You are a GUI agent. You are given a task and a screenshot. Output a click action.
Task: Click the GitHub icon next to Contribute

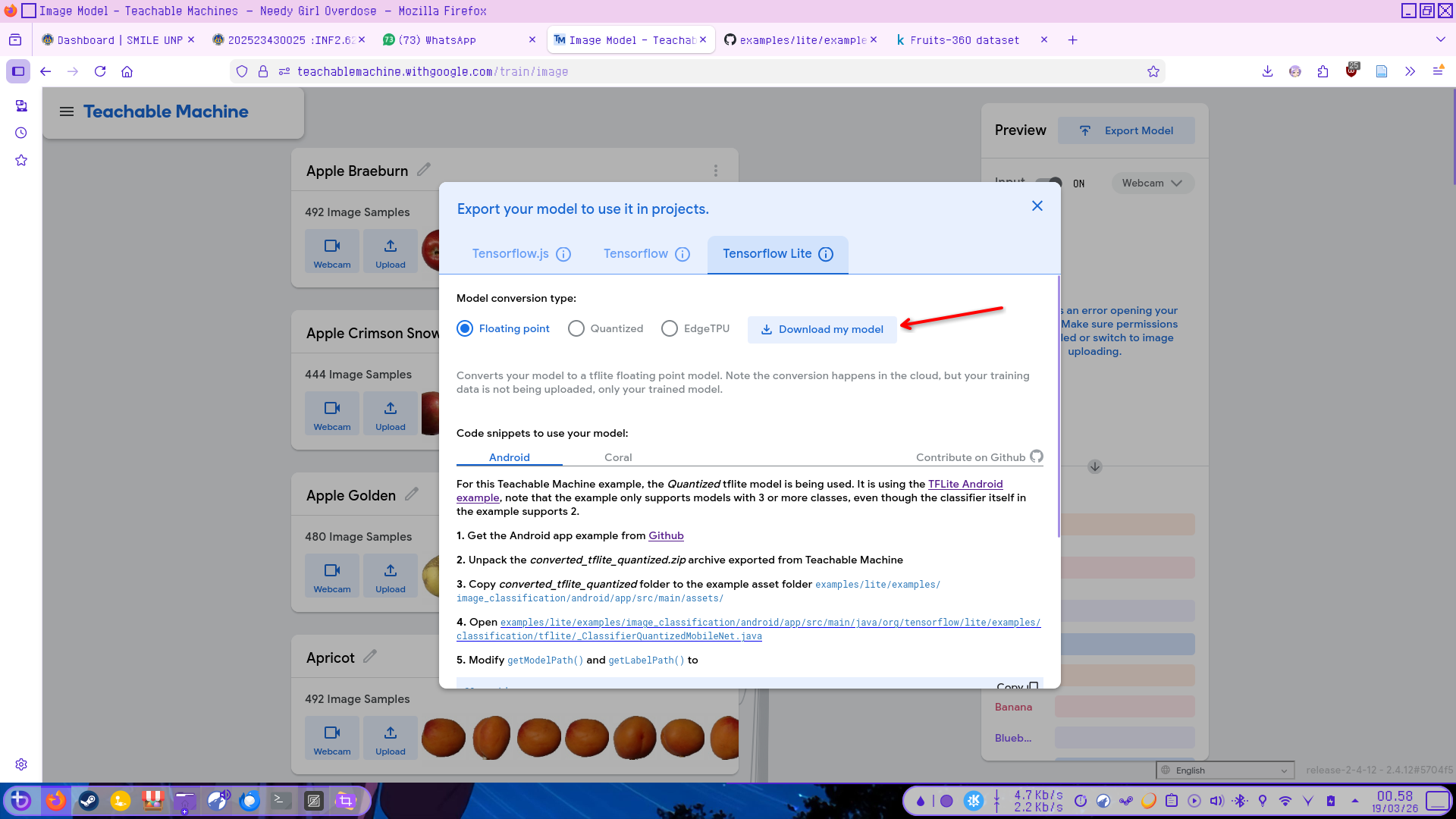point(1036,457)
